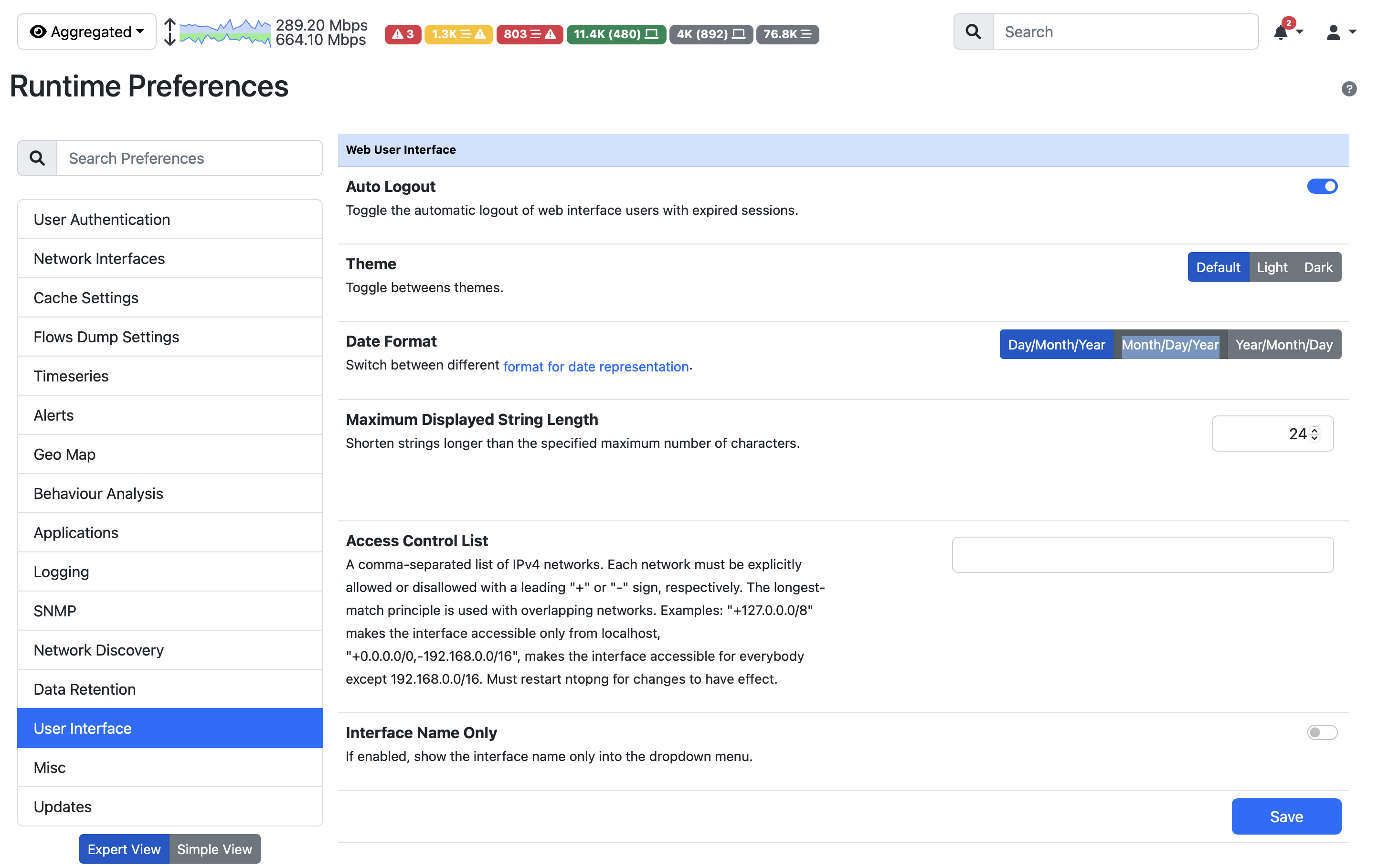Open the help question mark icon
Screen dimensions: 1378x868
coord(1349,89)
